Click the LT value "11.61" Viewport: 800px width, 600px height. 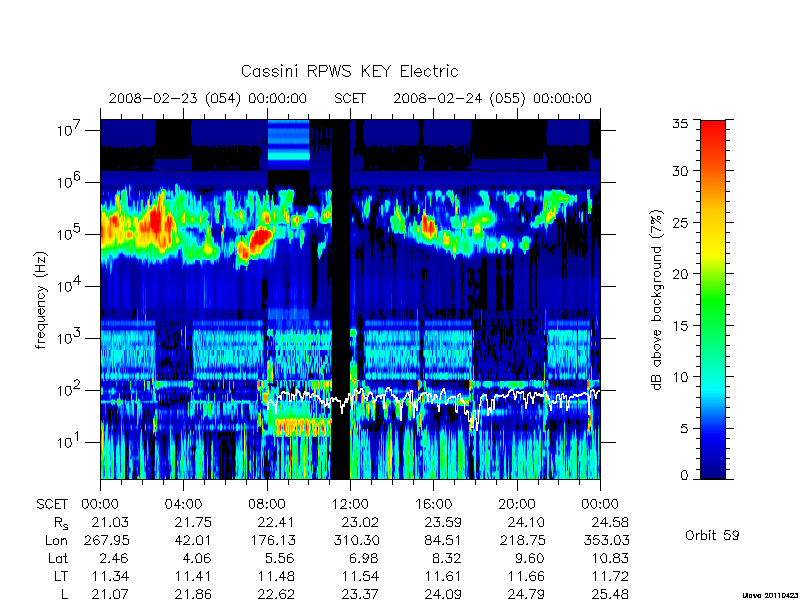tap(443, 577)
